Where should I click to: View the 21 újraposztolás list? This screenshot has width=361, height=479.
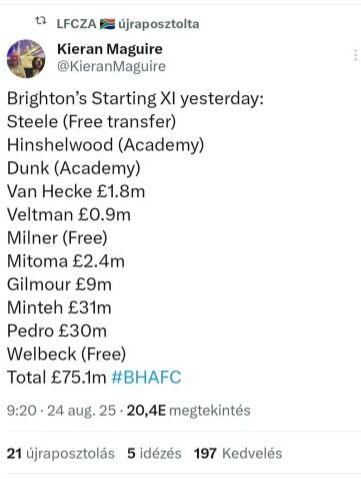click(x=61, y=453)
